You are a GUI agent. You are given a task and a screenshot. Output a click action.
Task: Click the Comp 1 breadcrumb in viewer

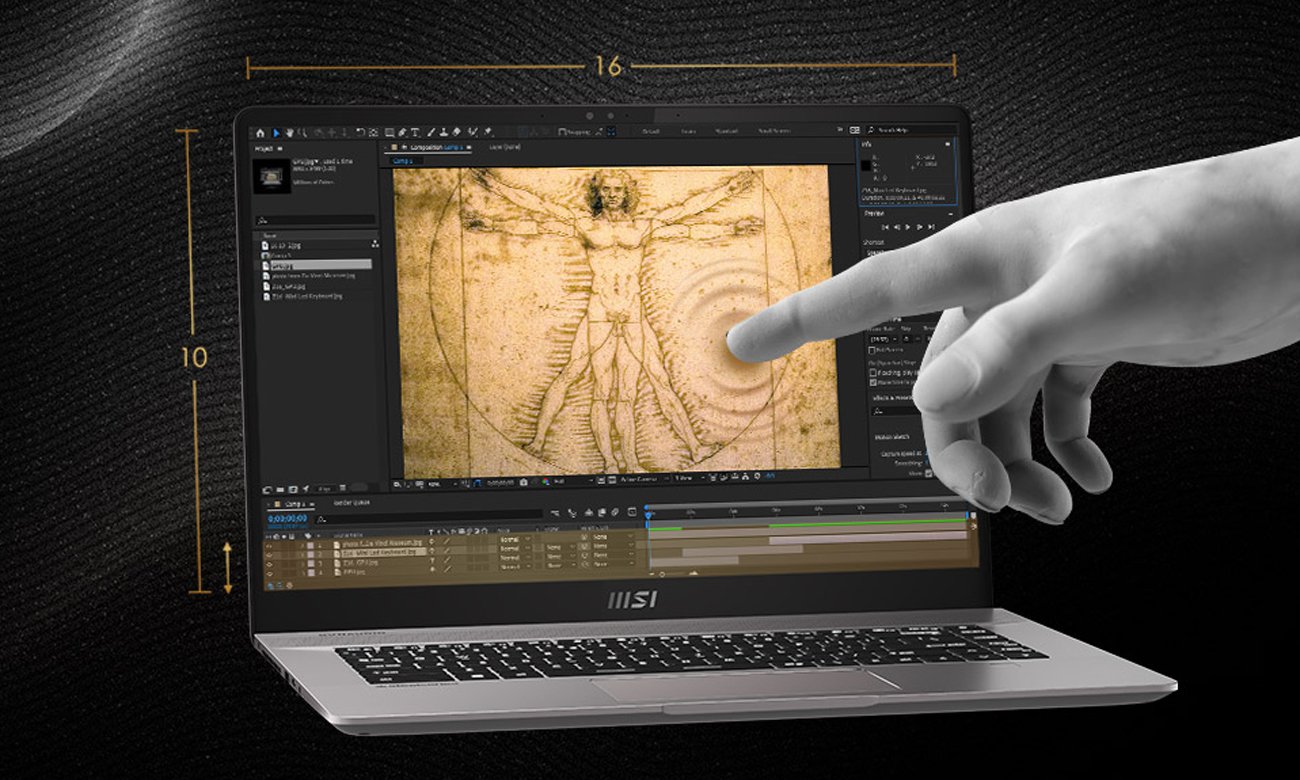click(x=403, y=161)
